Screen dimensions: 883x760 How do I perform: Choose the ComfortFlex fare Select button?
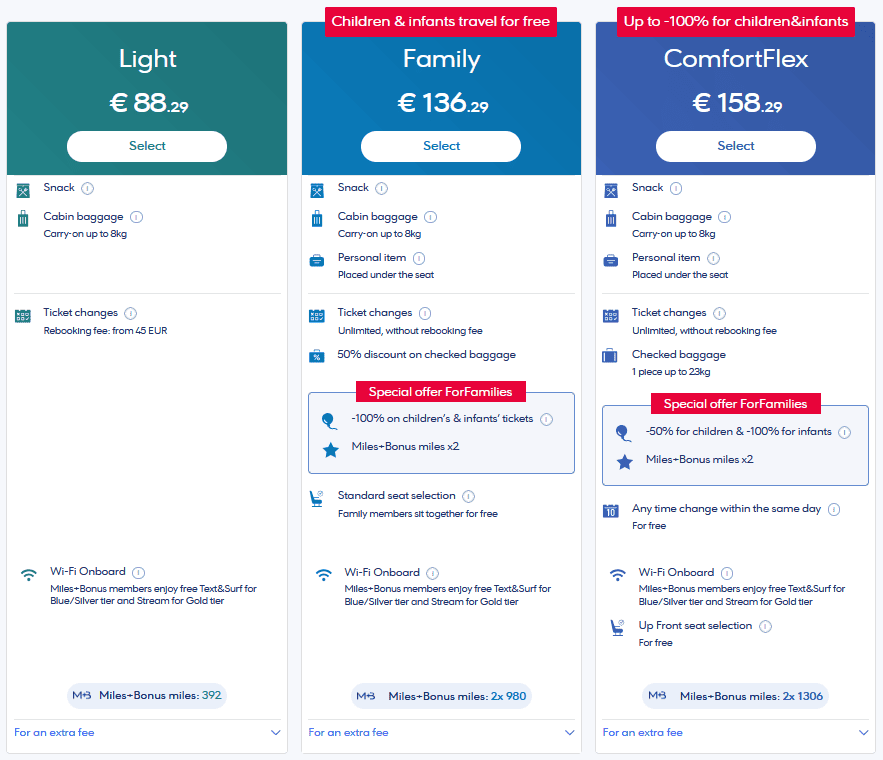coord(735,146)
